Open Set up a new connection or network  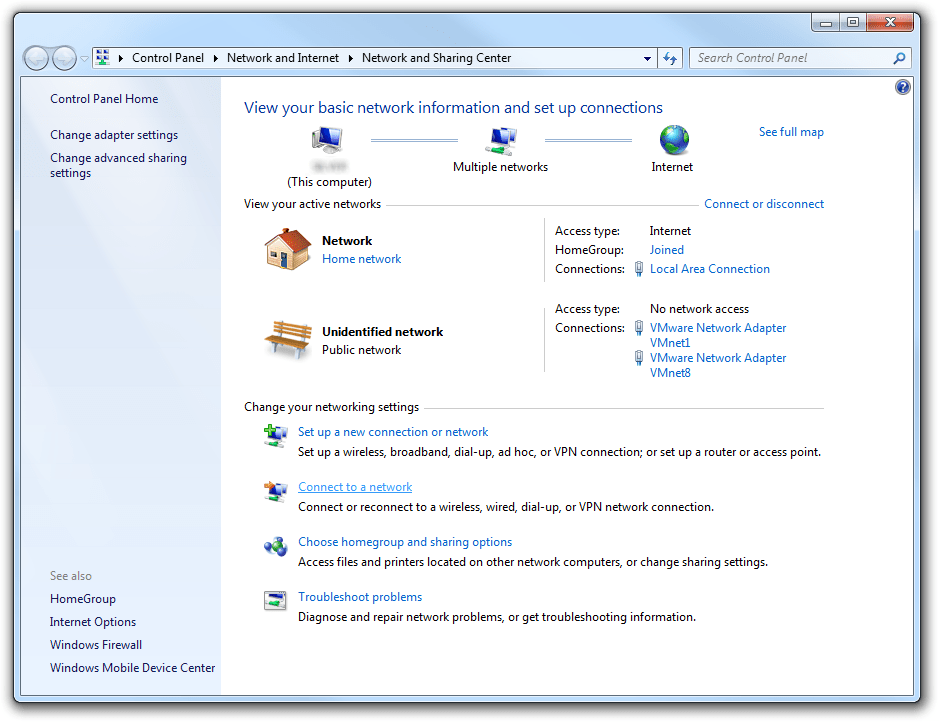393,432
